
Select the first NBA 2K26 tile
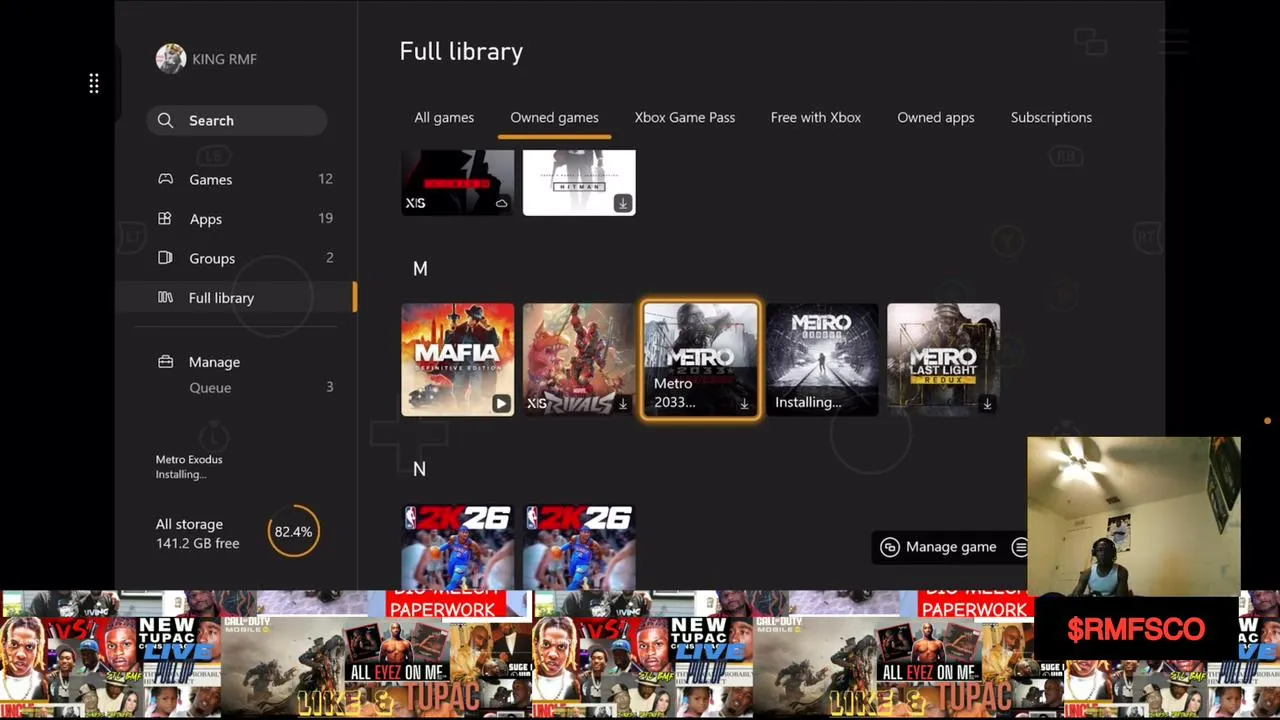click(458, 547)
